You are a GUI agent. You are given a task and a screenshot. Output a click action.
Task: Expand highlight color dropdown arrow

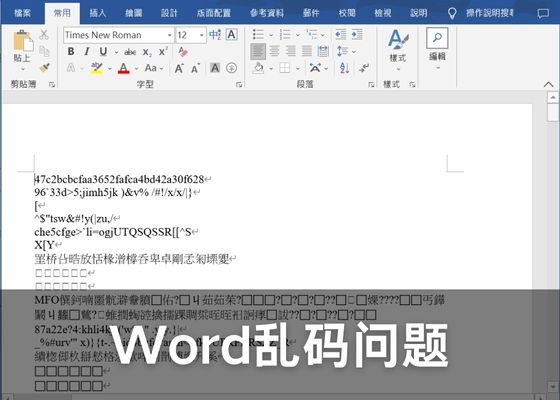110,68
